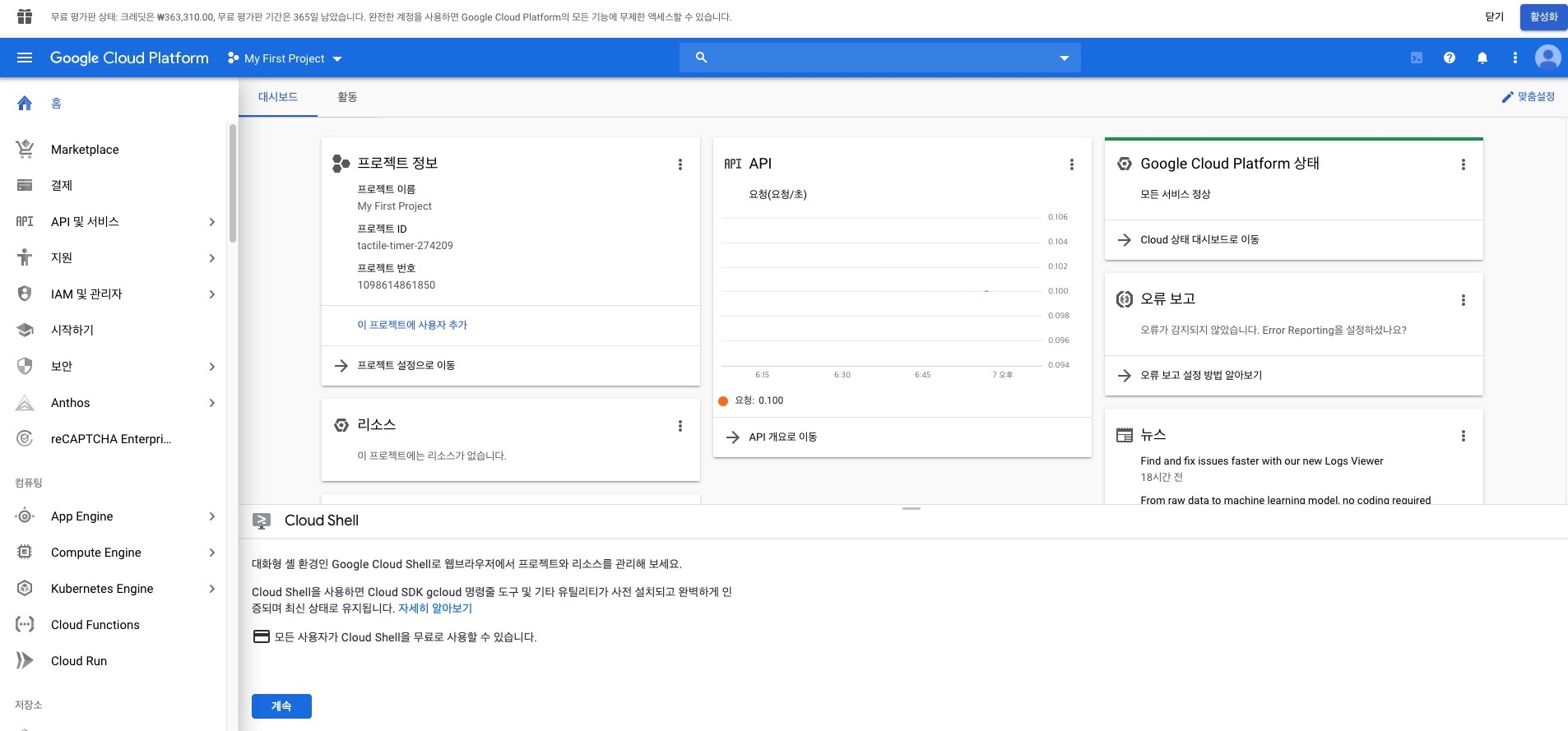The width and height of the screenshot is (1568, 731).
Task: Click the App Engine icon
Action: click(x=25, y=516)
